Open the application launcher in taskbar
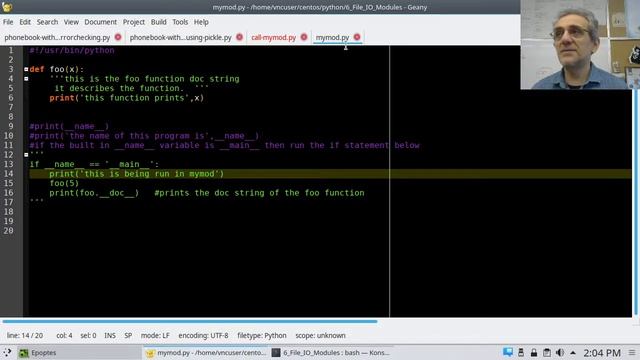640x360 pixels. point(7,353)
